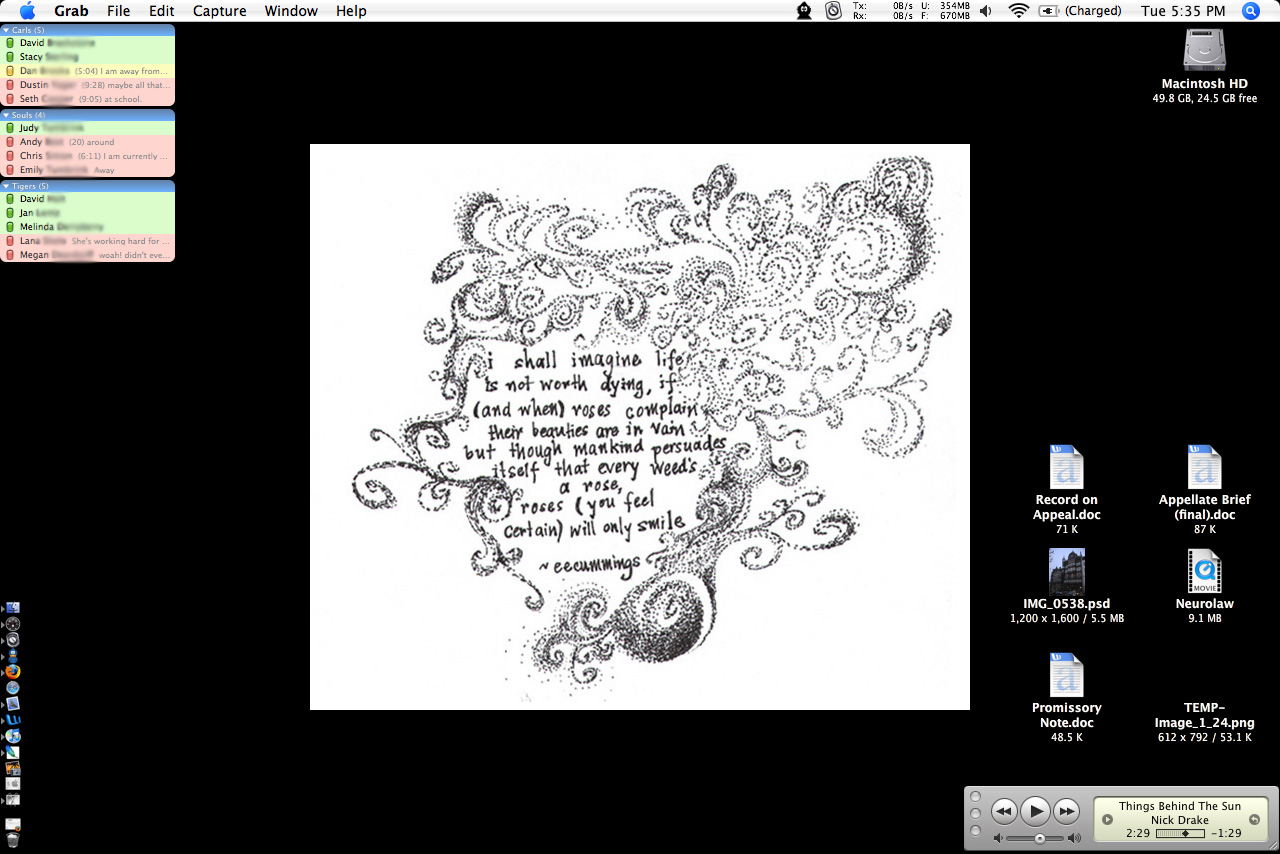
Task: Select Chris in the Souls group
Action: (x=87, y=156)
